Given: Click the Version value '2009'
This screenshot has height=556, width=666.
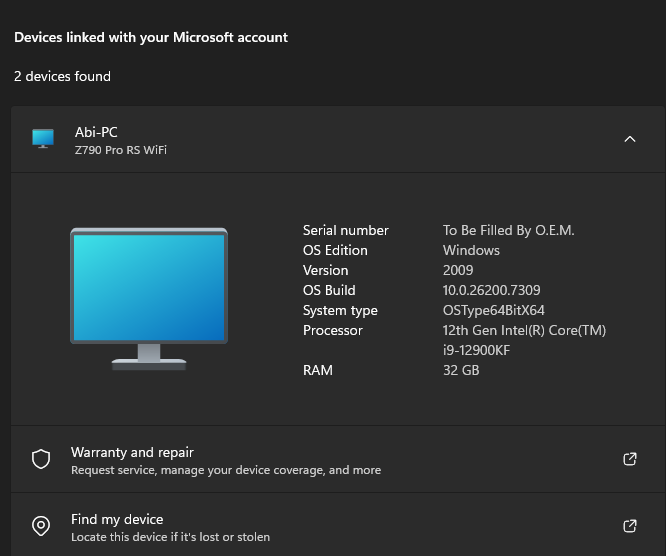Looking at the screenshot, I should (x=458, y=270).
